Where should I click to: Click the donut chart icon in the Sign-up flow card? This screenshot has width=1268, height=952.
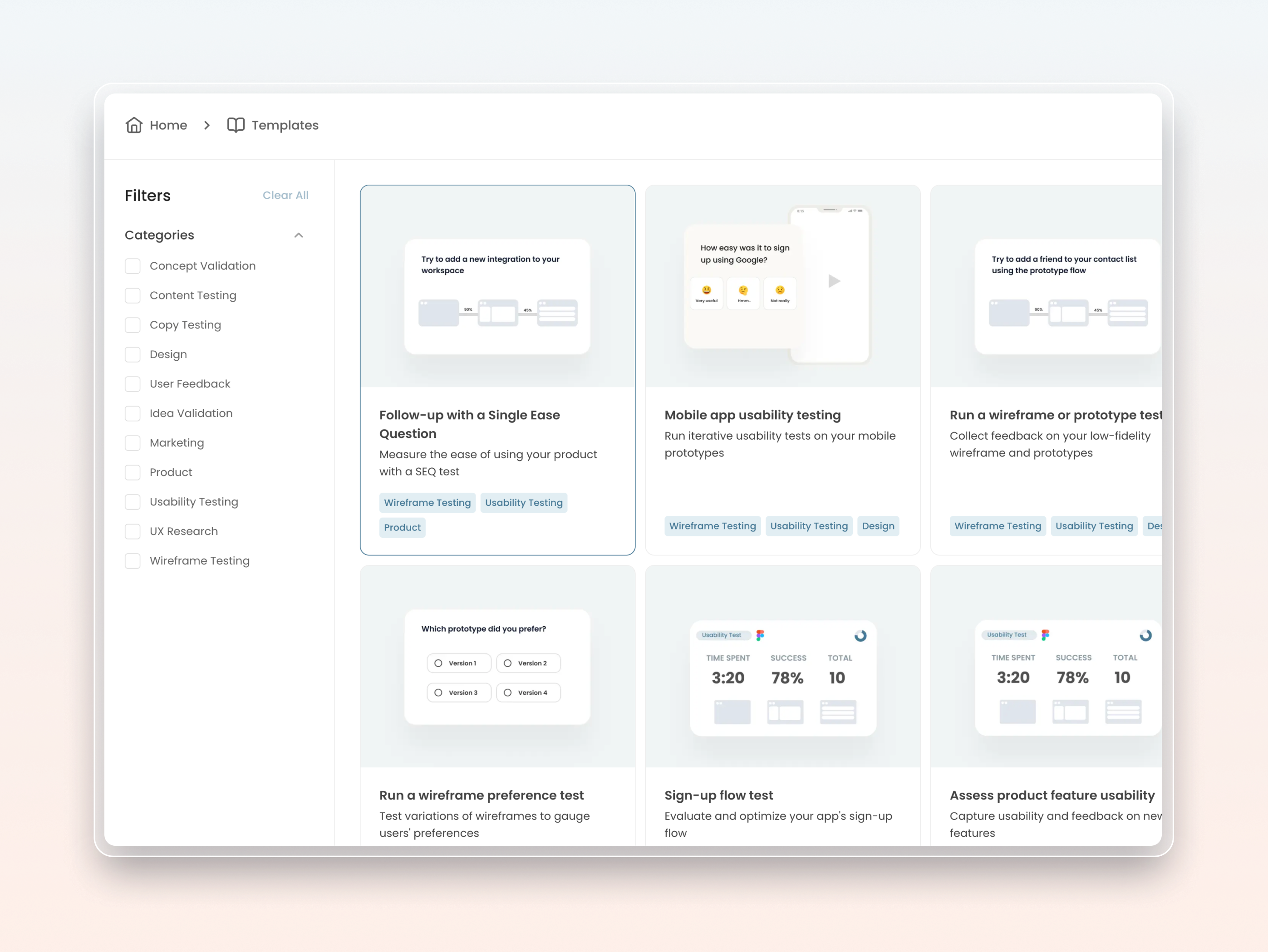860,635
